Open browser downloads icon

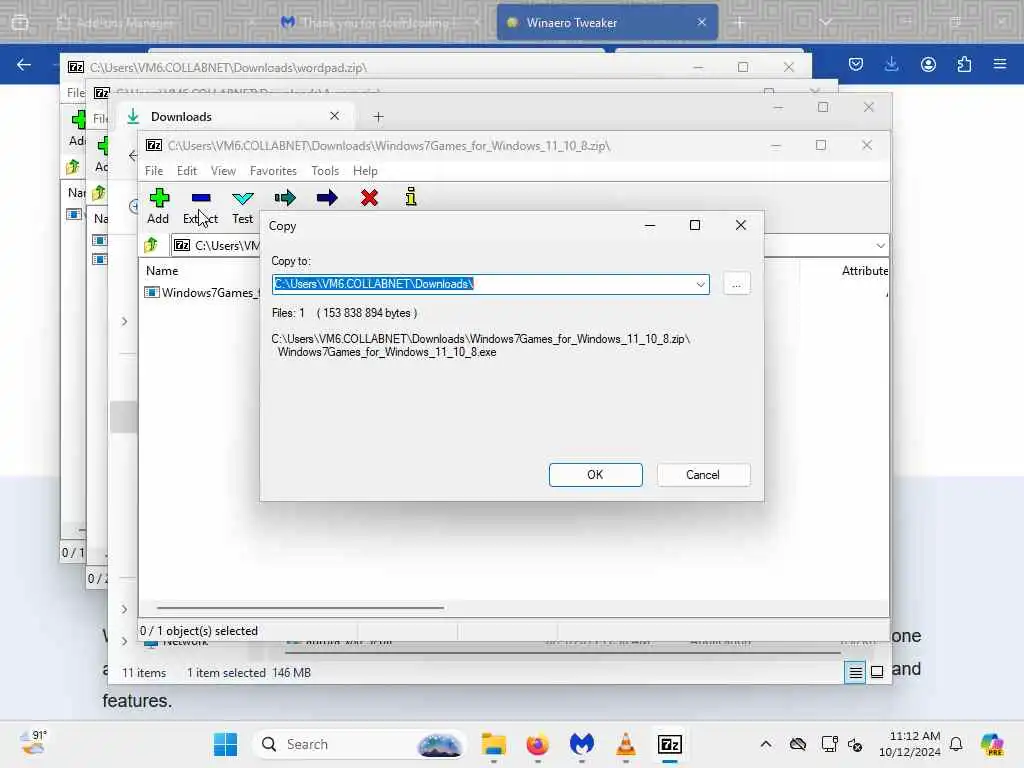(891, 64)
